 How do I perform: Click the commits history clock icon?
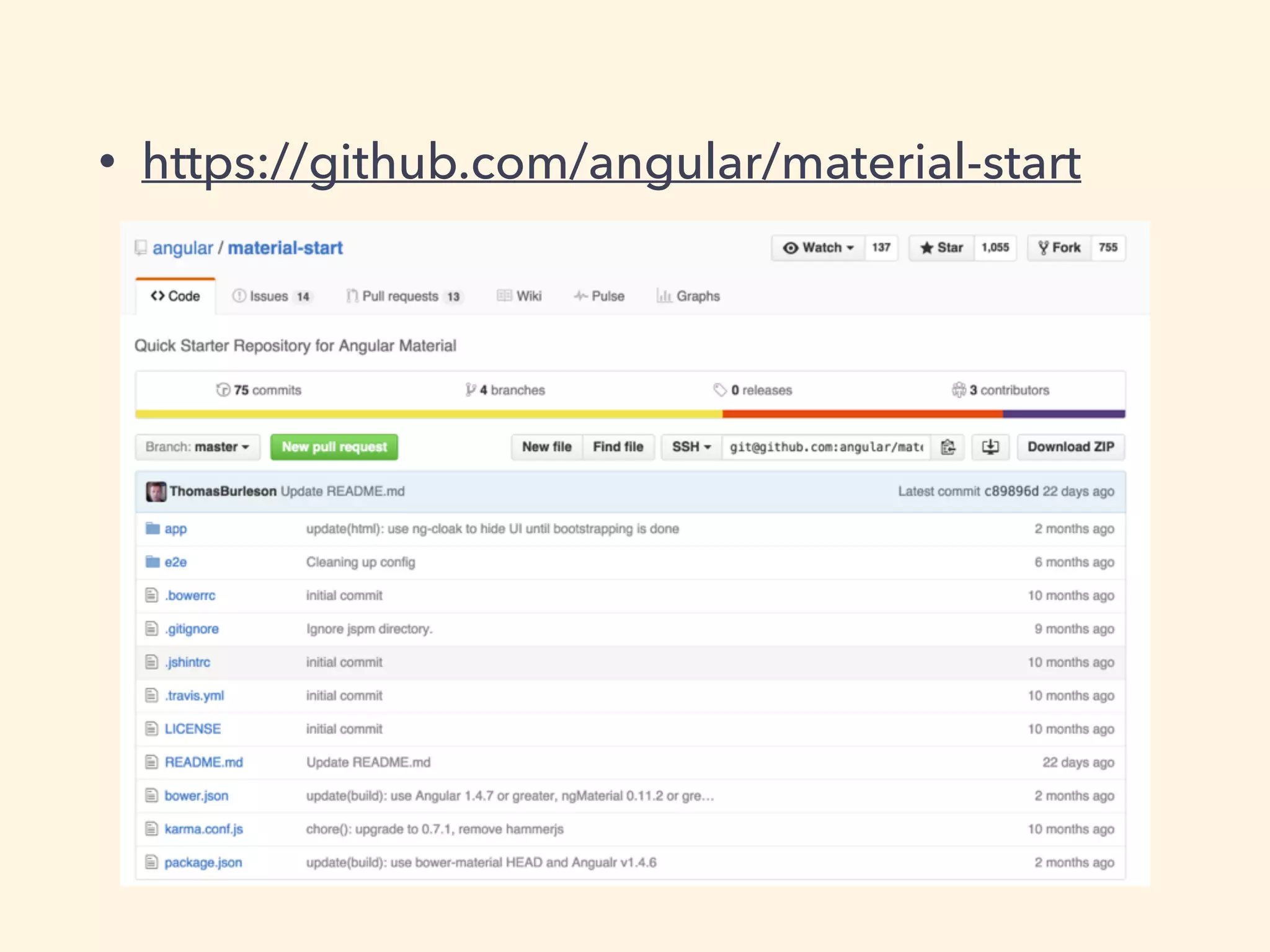point(223,390)
